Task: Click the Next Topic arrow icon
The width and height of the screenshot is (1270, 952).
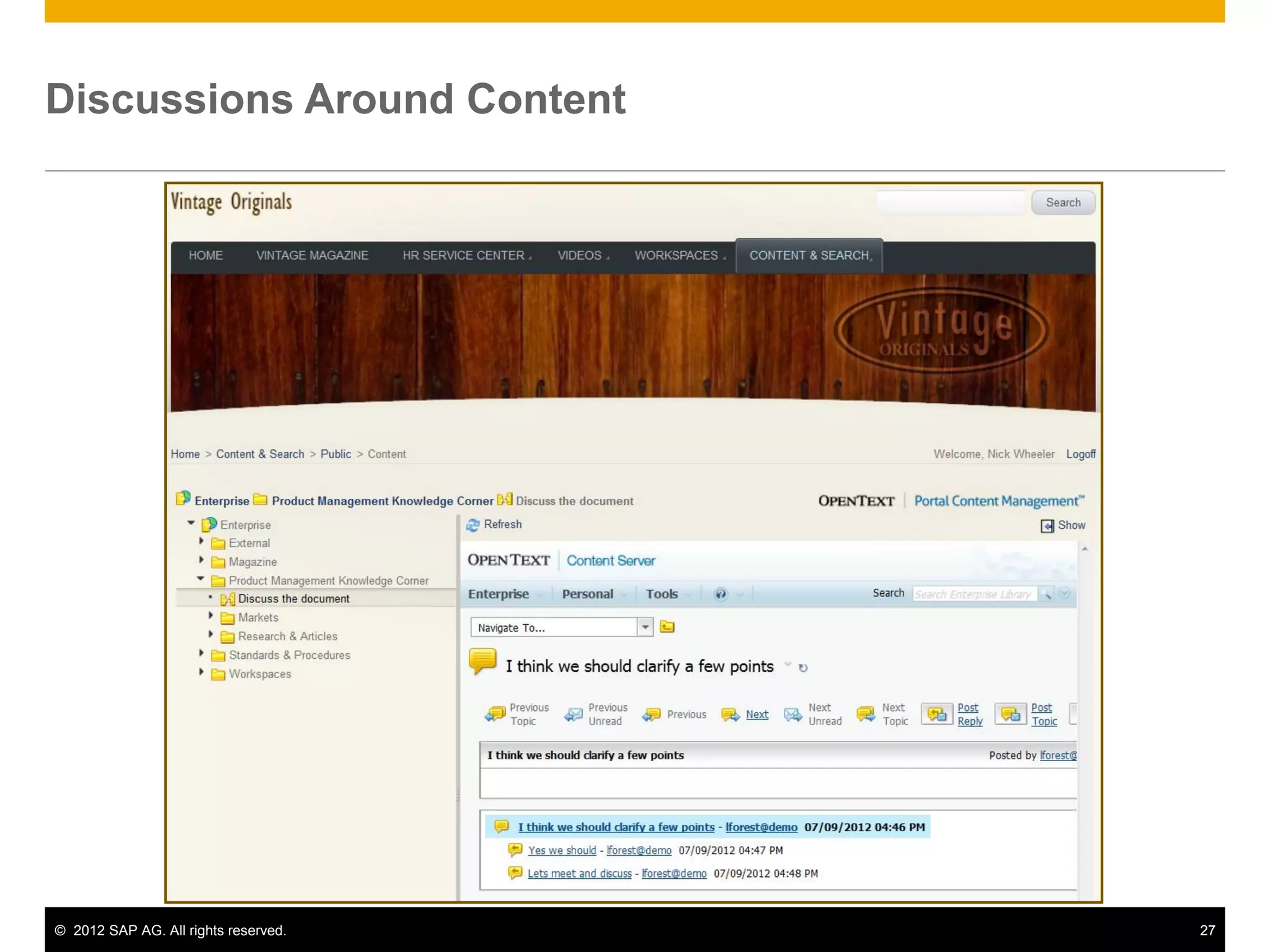Action: 866,715
